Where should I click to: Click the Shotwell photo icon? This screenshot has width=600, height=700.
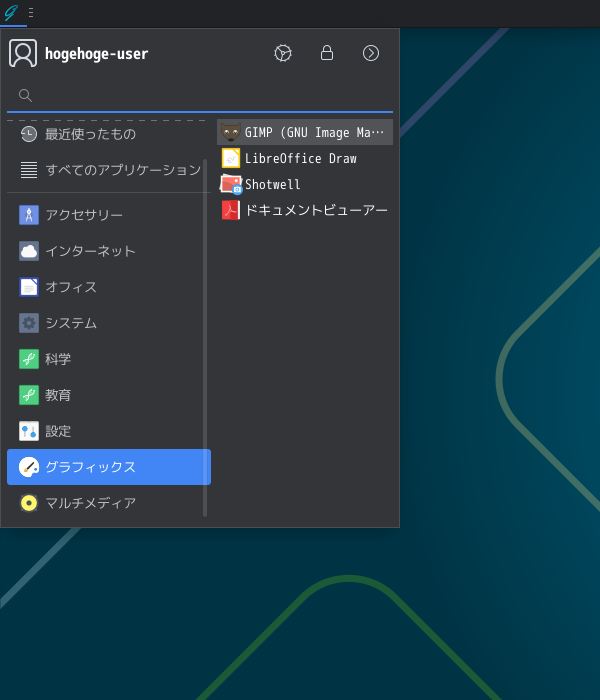coord(231,184)
